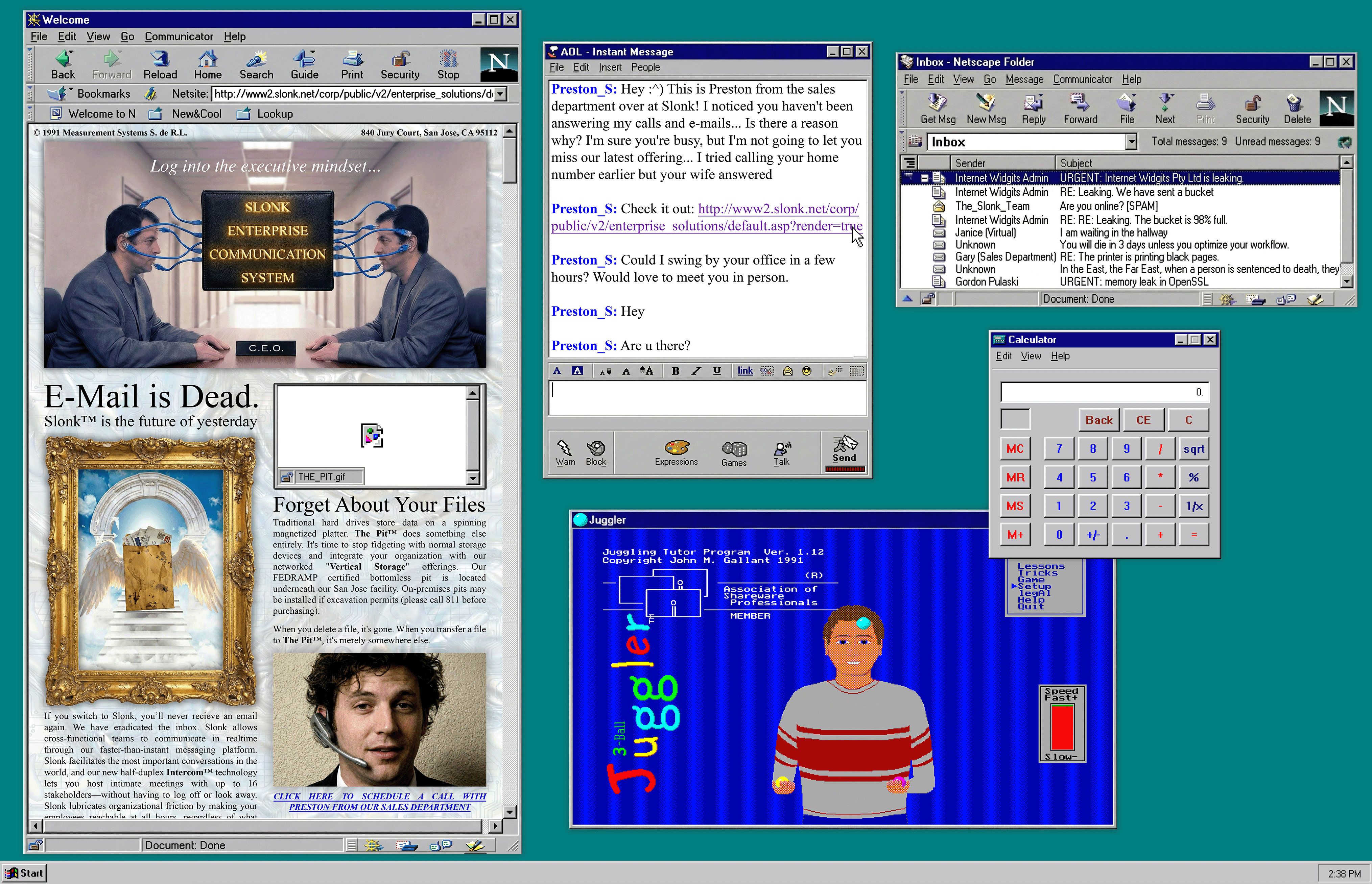Insert a smiley with the emoticon icon

pos(806,371)
